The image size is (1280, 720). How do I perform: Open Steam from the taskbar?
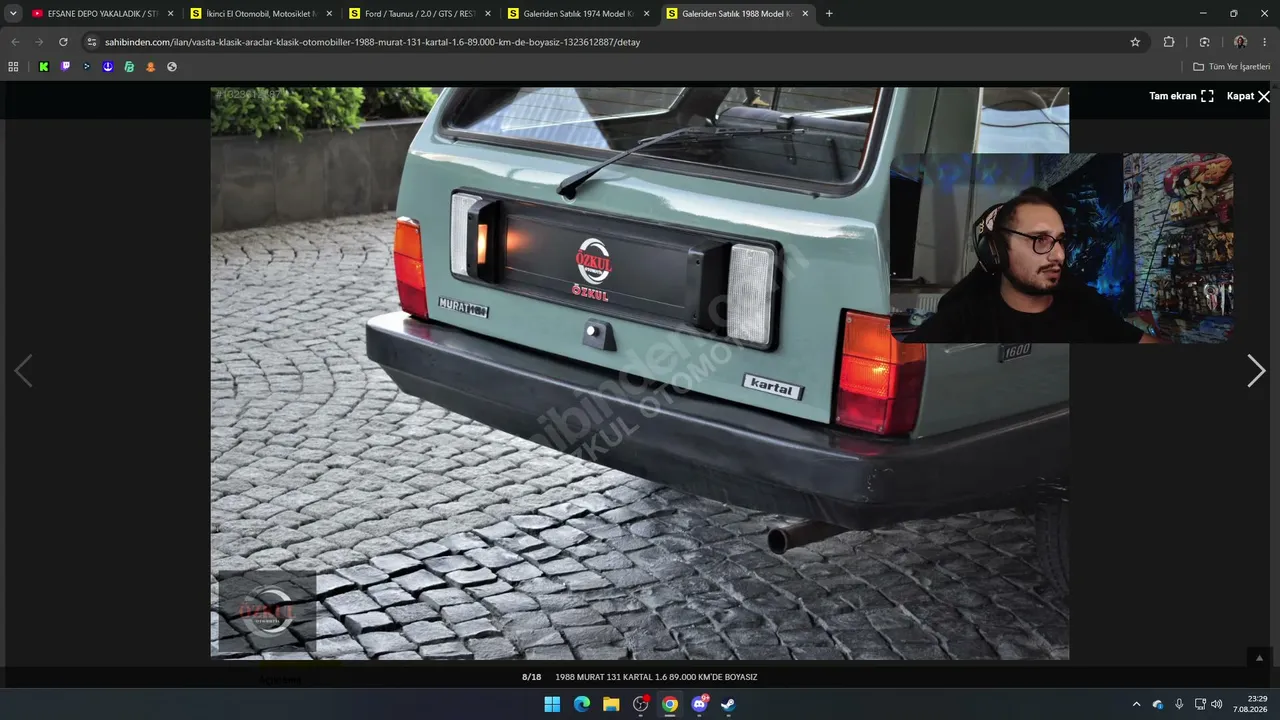point(728,704)
